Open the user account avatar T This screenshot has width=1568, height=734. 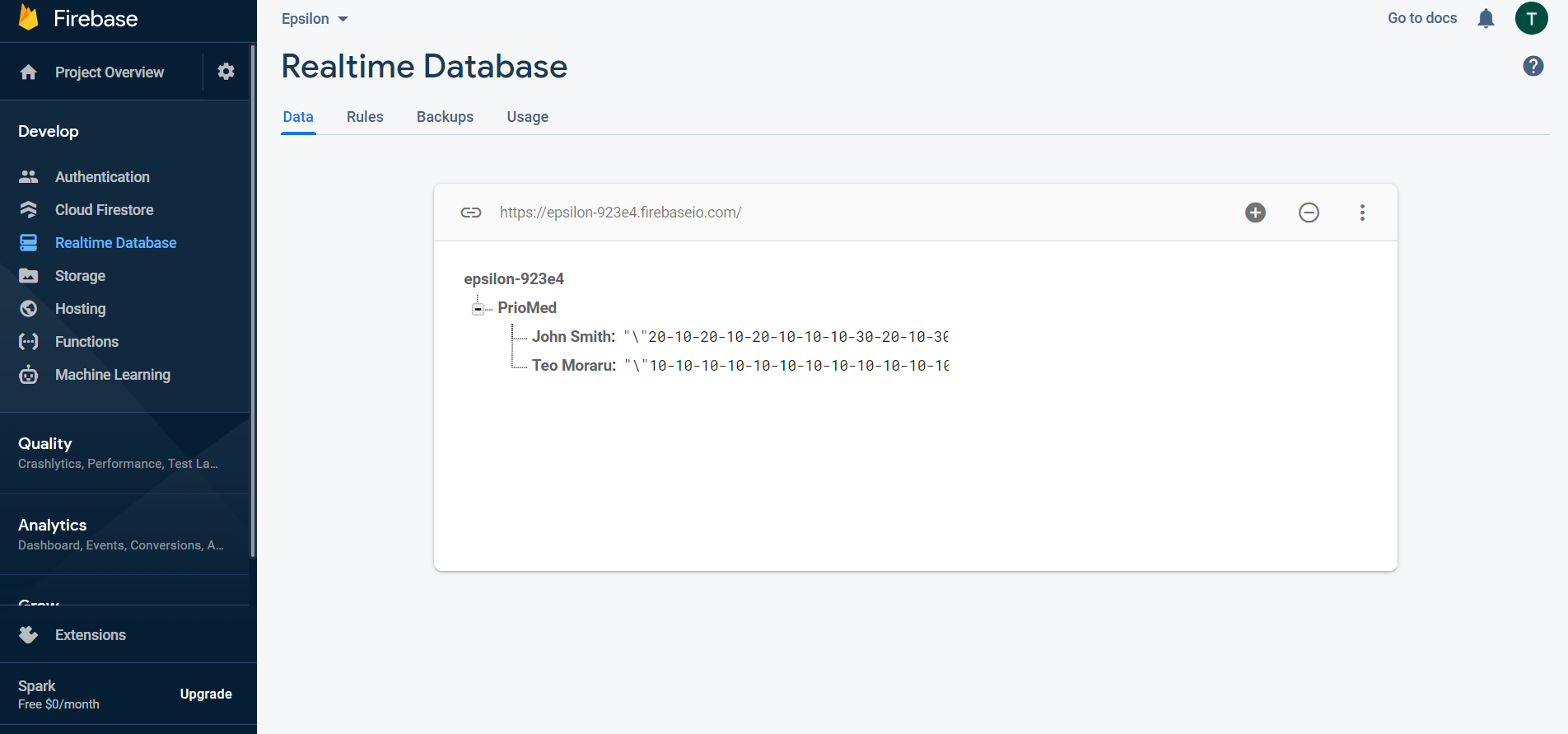pos(1531,18)
